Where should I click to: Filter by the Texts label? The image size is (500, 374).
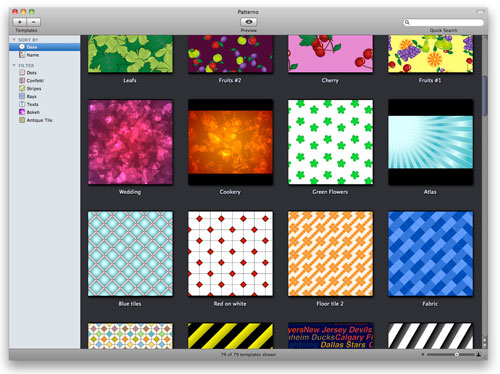(x=33, y=104)
